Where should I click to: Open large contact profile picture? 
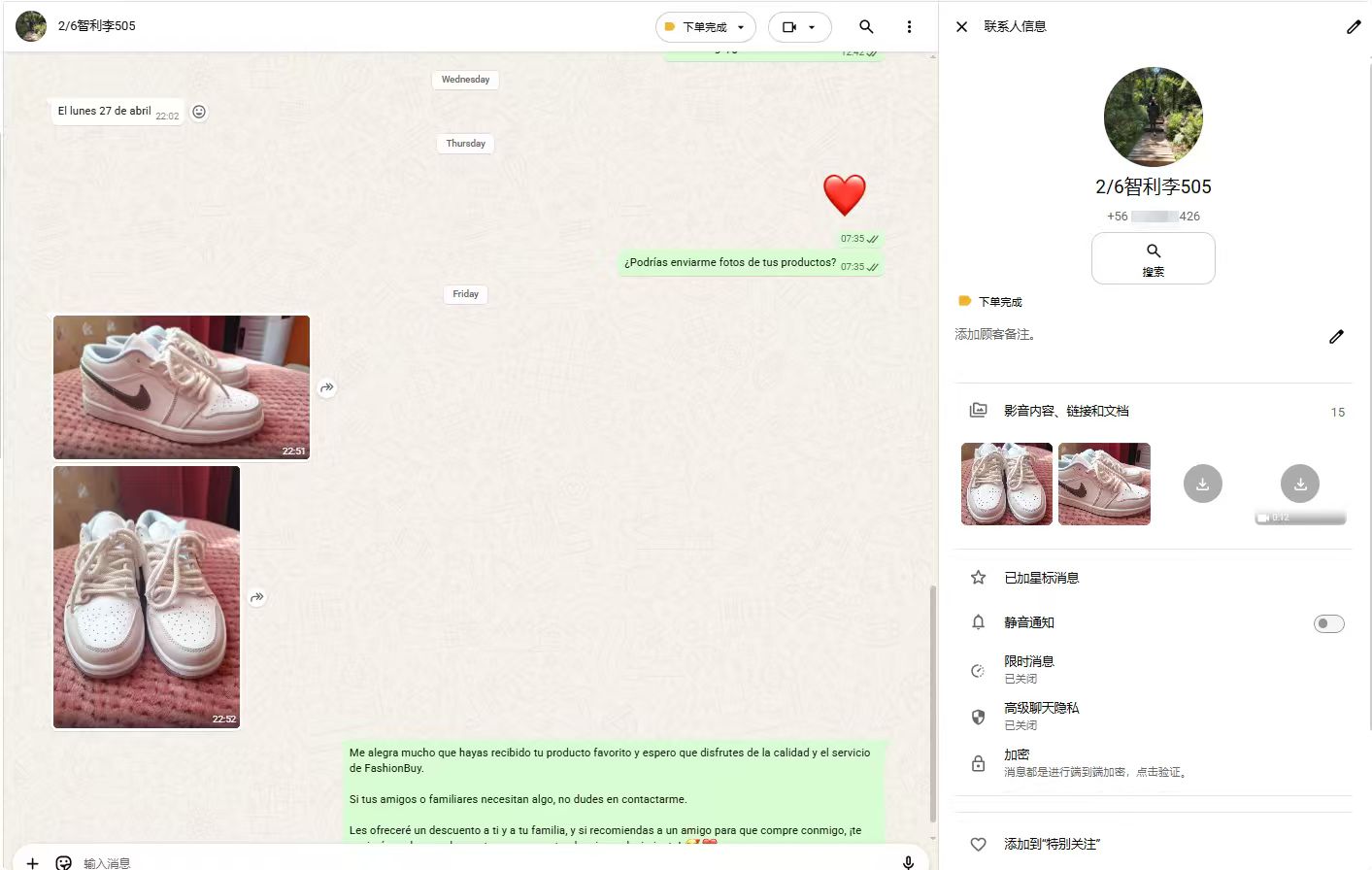pyautogui.click(x=1154, y=117)
